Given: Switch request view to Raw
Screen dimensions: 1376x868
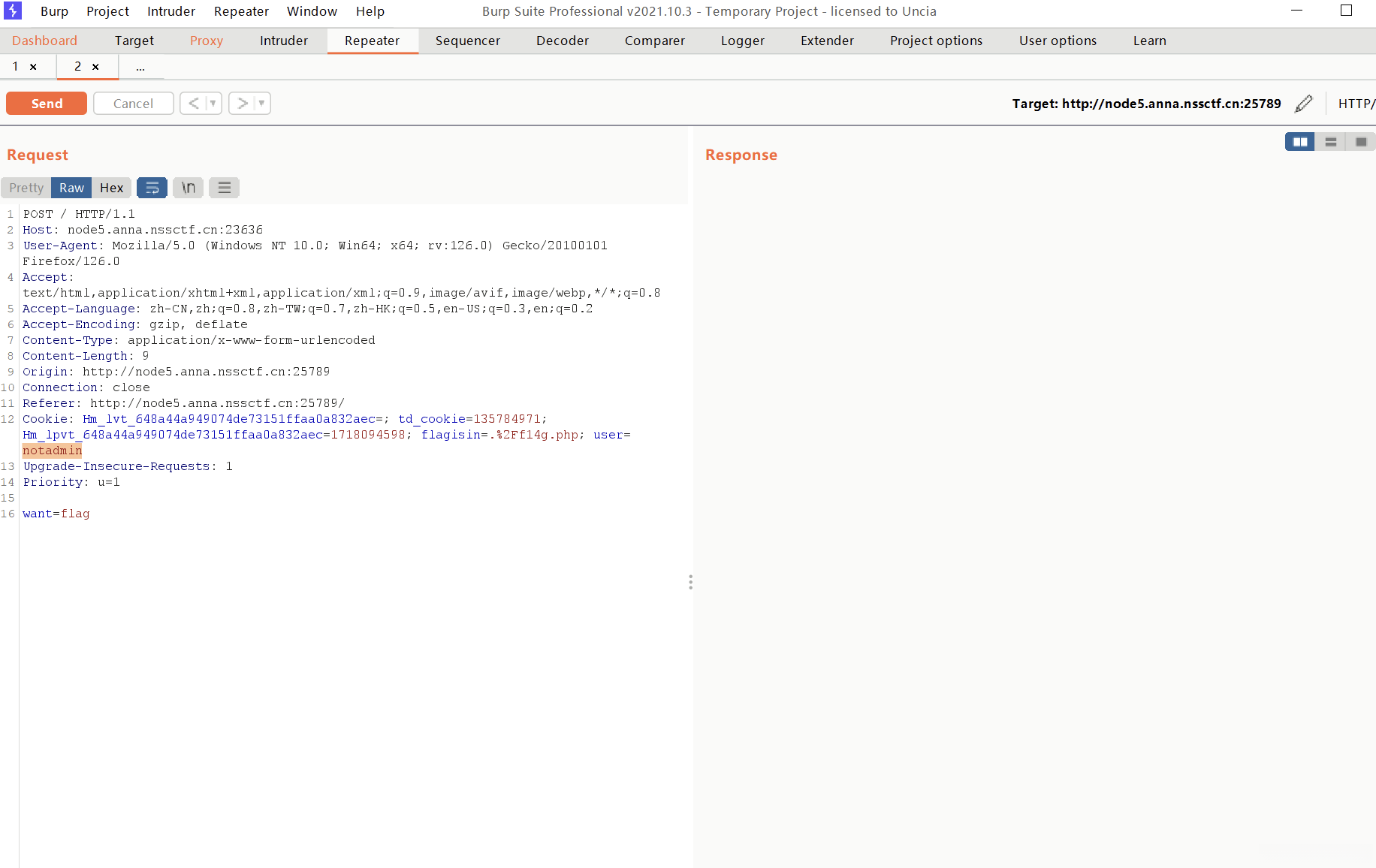Looking at the screenshot, I should (x=72, y=188).
